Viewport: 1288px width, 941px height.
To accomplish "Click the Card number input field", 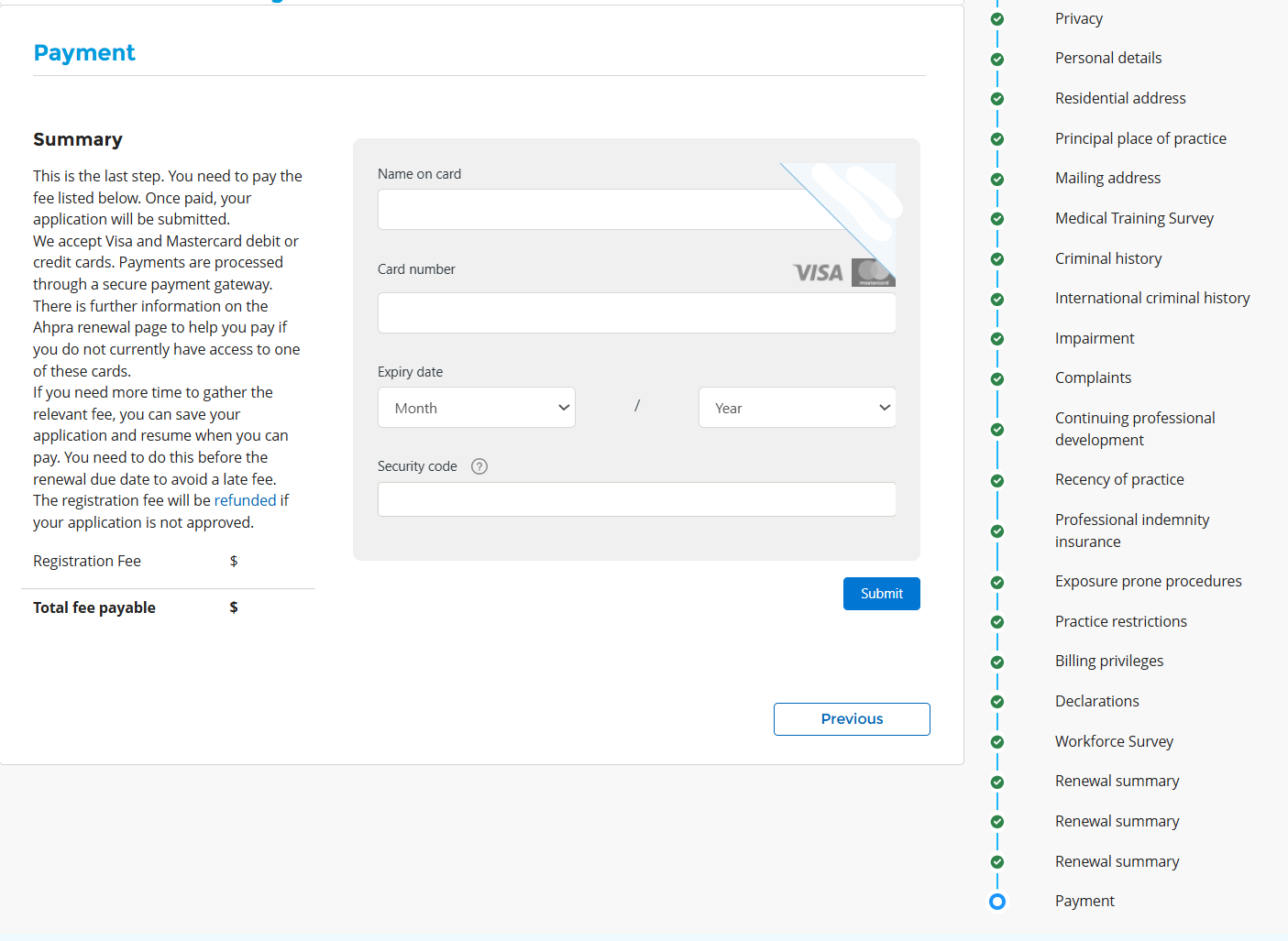I will click(x=636, y=313).
